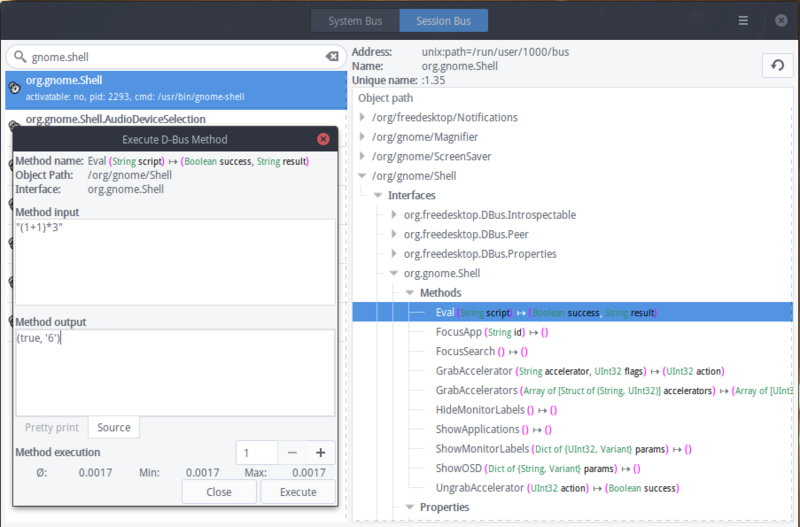800x527 pixels.
Task: Decrease method execution count
Action: point(292,453)
